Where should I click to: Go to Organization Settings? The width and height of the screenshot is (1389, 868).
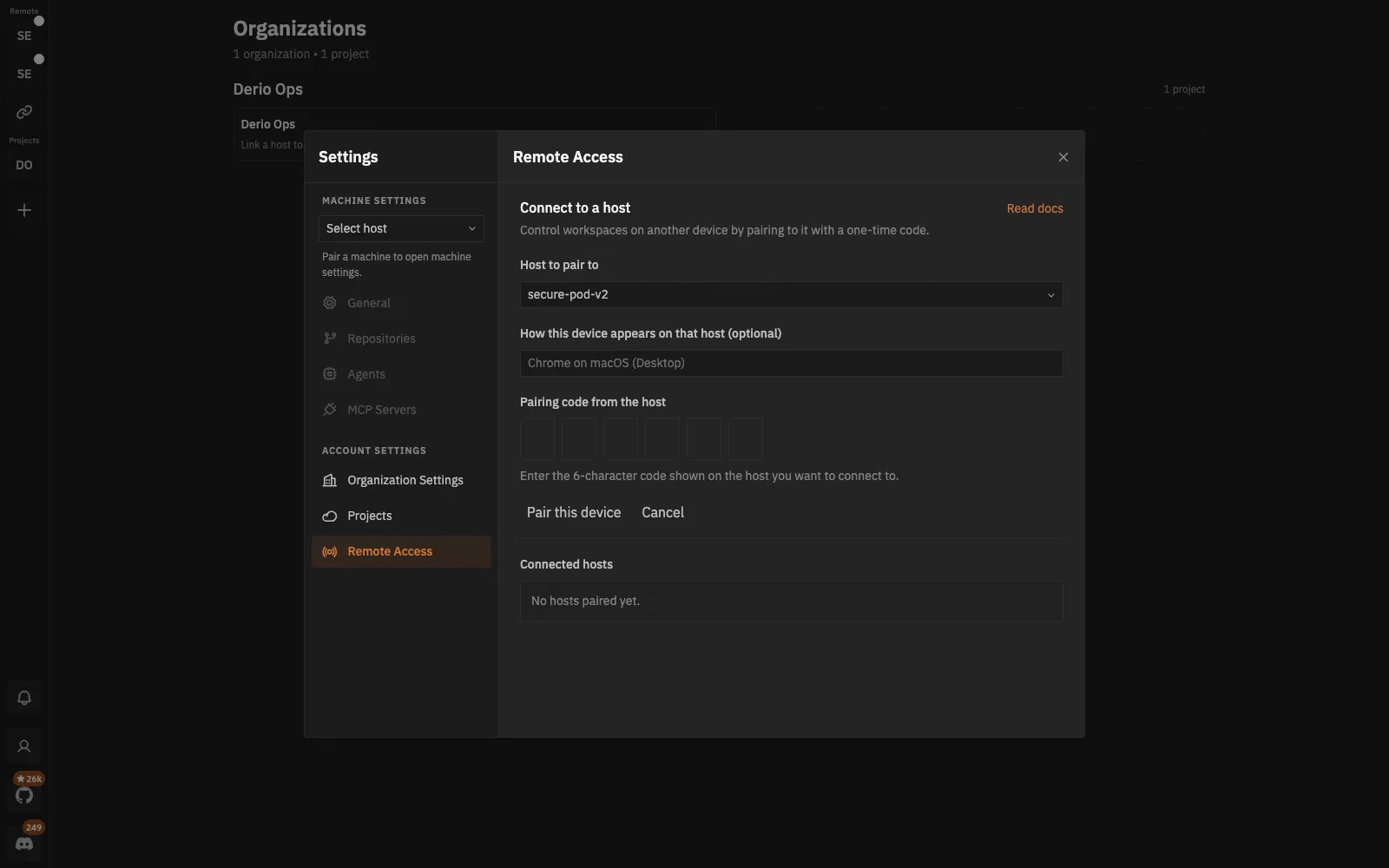pyautogui.click(x=401, y=480)
